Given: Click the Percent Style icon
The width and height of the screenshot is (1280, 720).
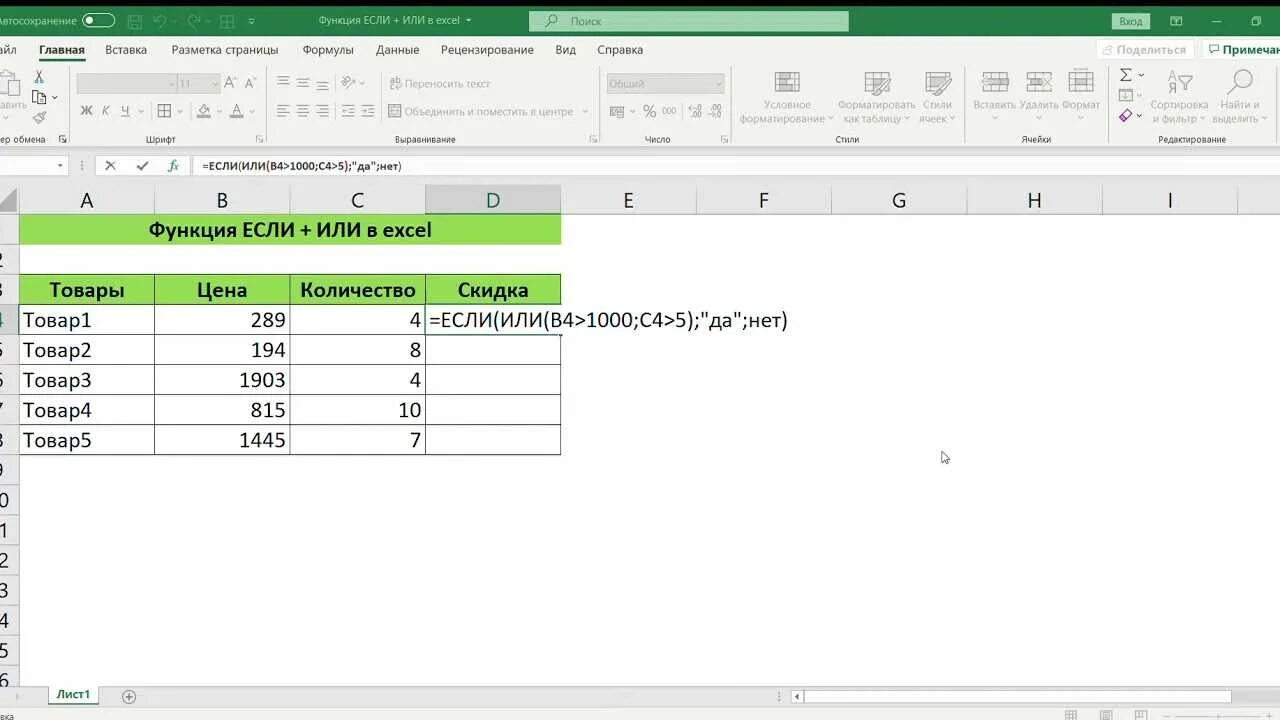Looking at the screenshot, I should 650,111.
